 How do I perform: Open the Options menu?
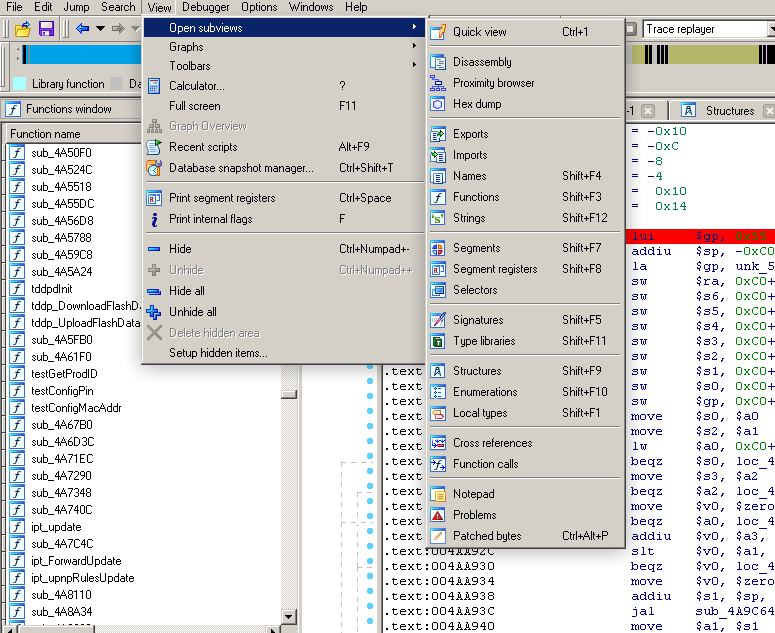[259, 7]
